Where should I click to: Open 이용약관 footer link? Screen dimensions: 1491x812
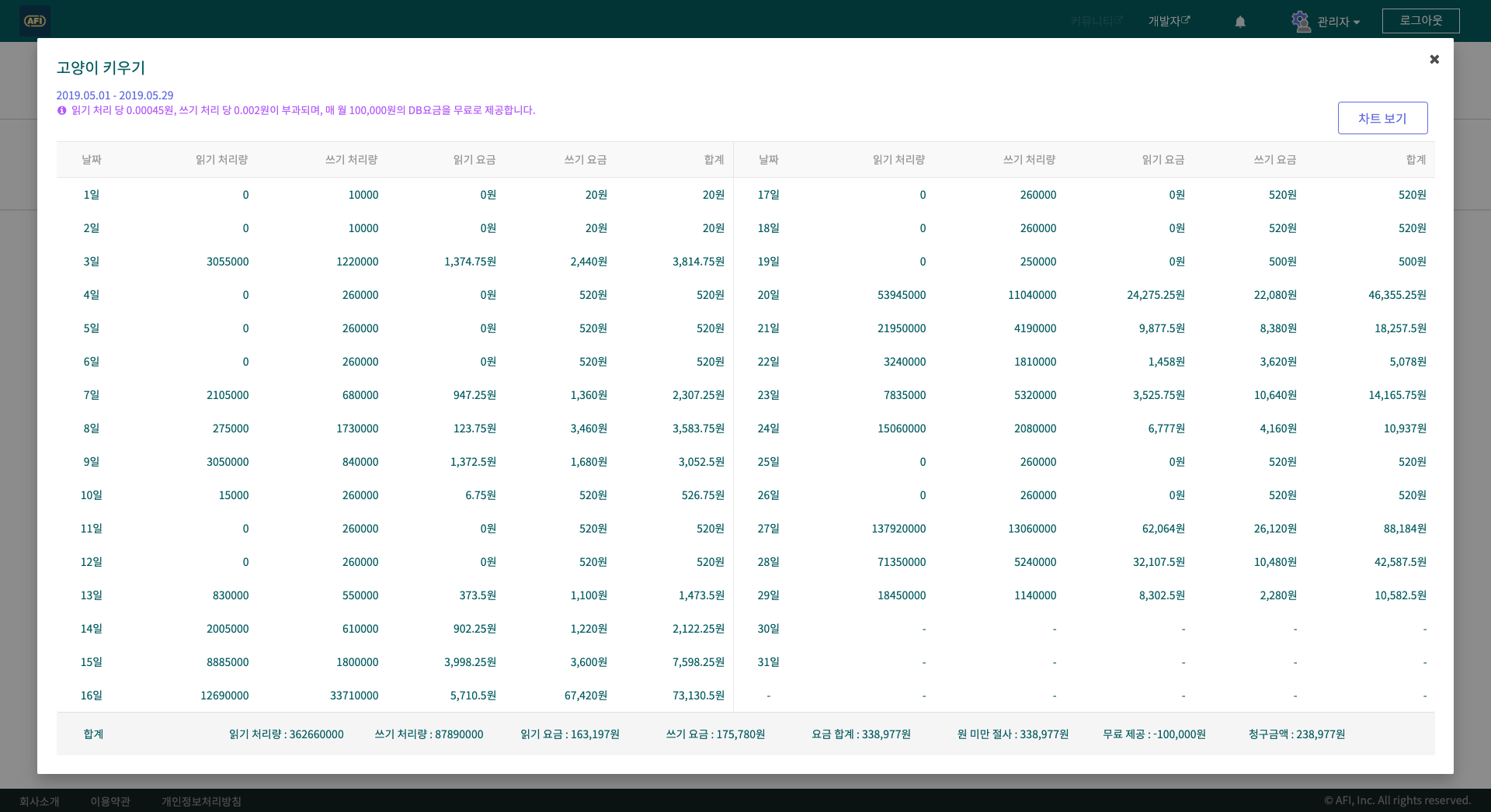[x=110, y=801]
